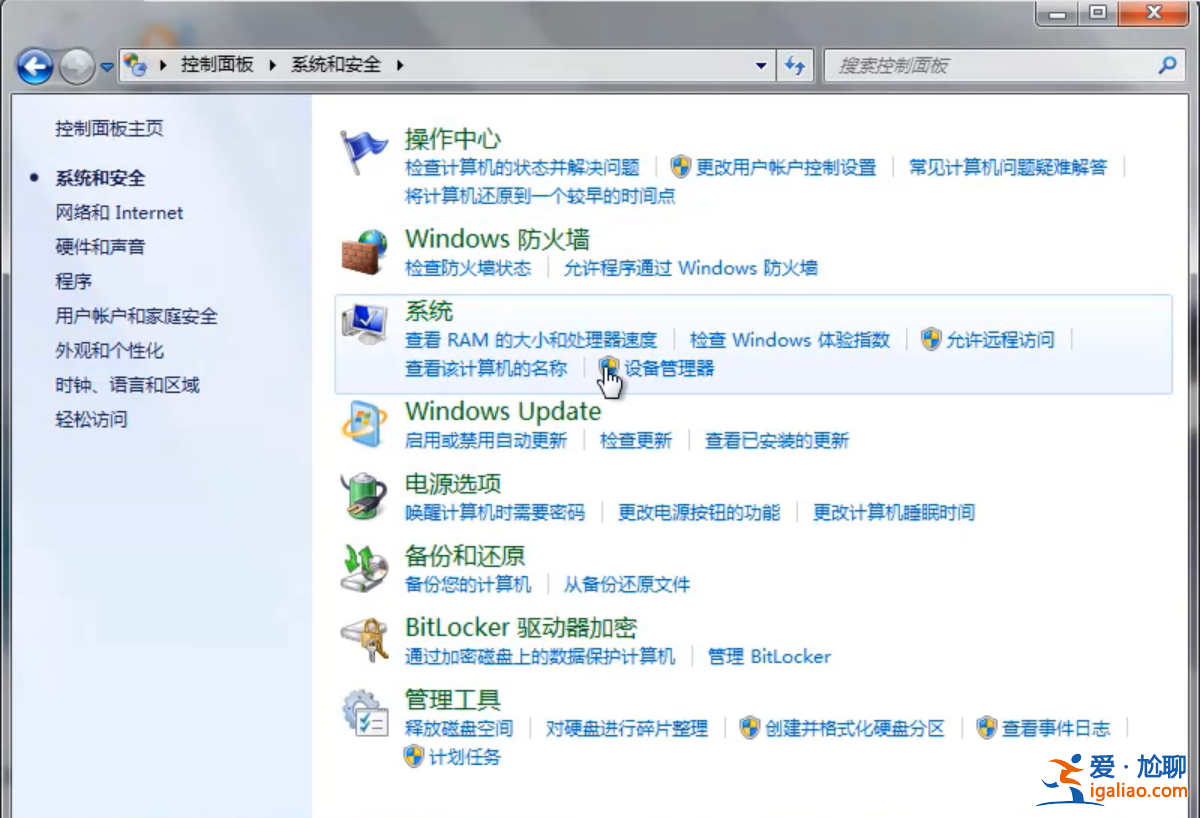Click the 备份和还原 icon

tap(363, 567)
